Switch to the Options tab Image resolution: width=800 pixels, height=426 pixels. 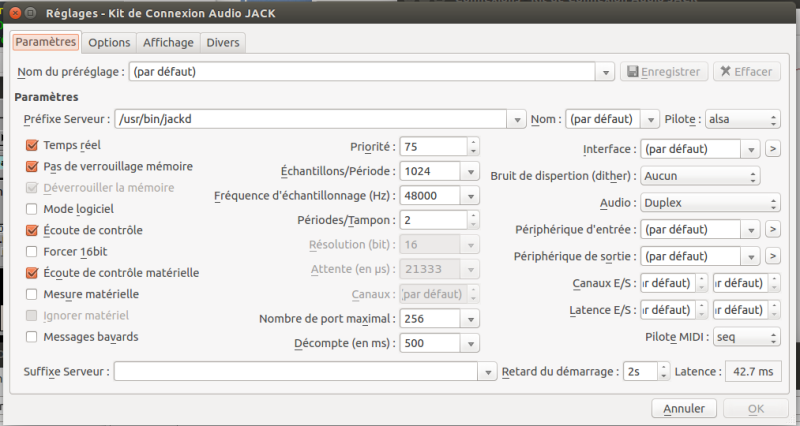[109, 42]
